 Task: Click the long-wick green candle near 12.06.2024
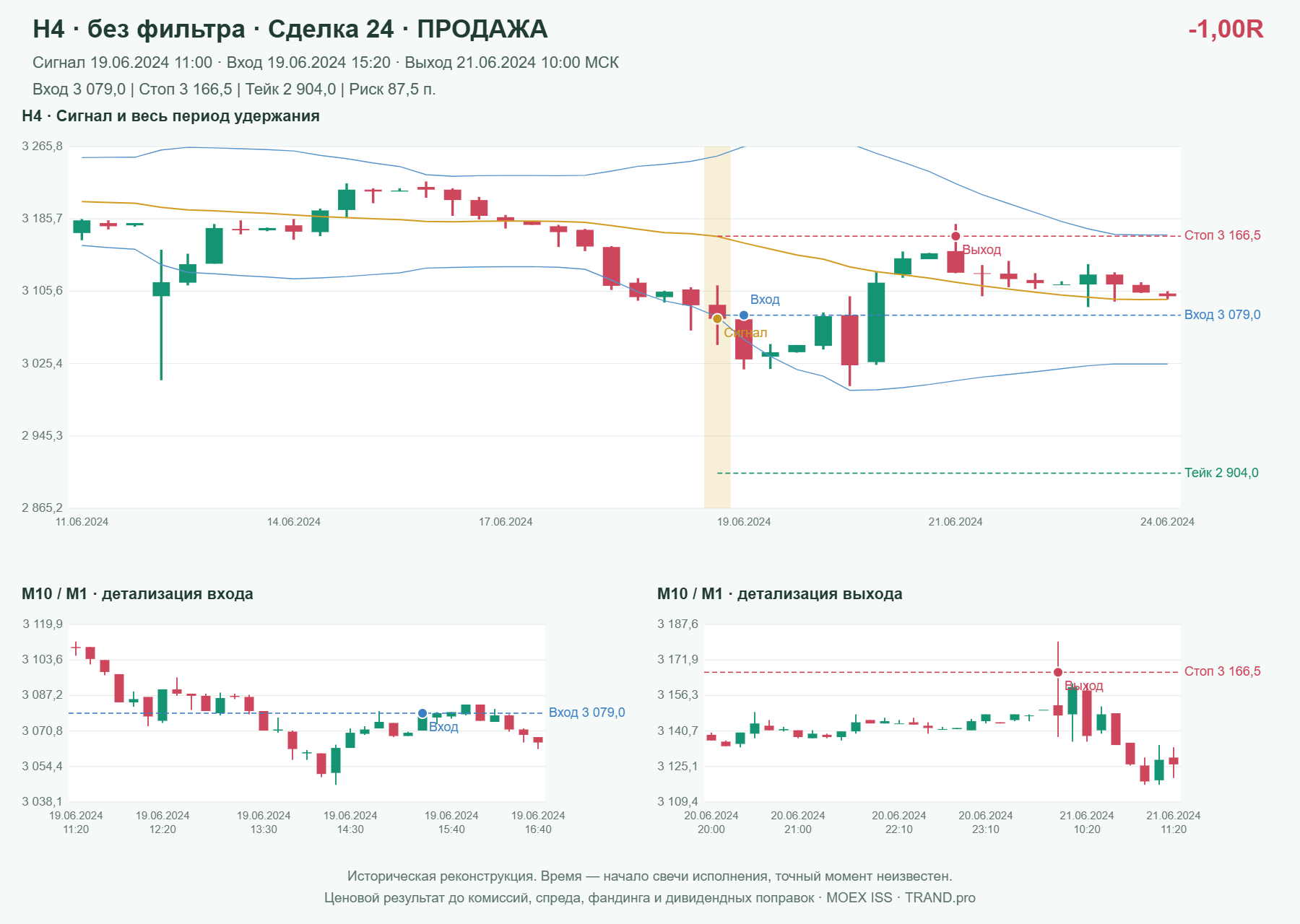point(161,315)
